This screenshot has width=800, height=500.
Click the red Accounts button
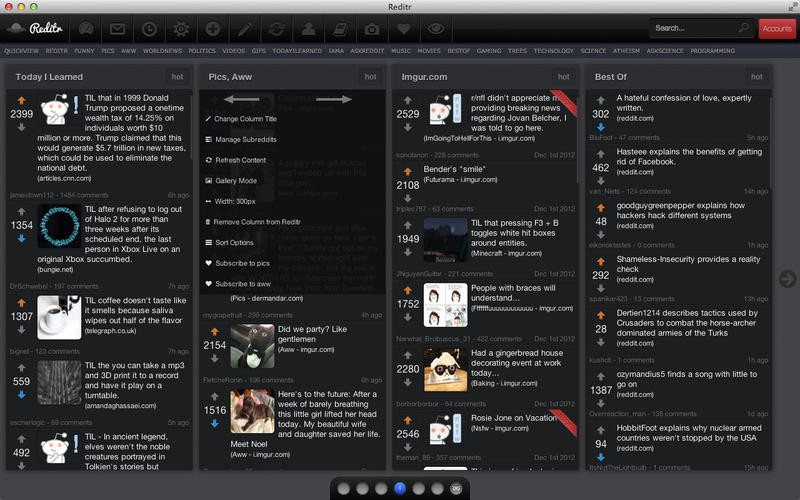[x=777, y=29]
